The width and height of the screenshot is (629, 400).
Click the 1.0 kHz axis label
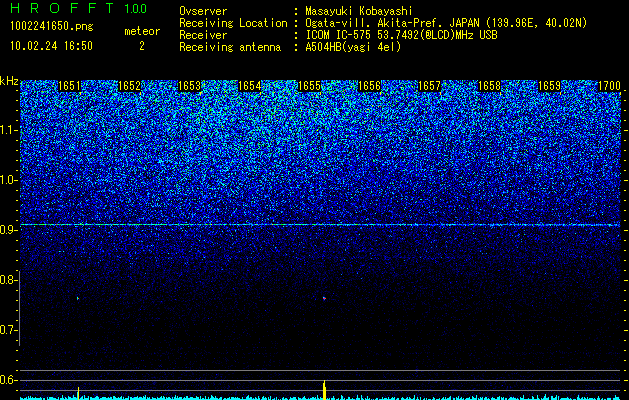[7, 180]
